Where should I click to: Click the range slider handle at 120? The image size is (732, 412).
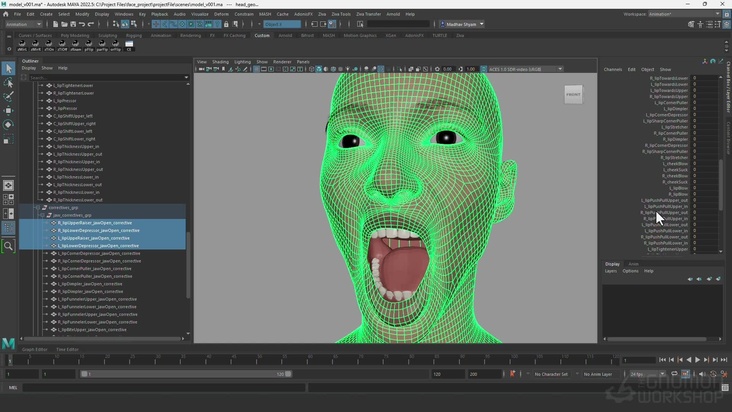coord(288,374)
